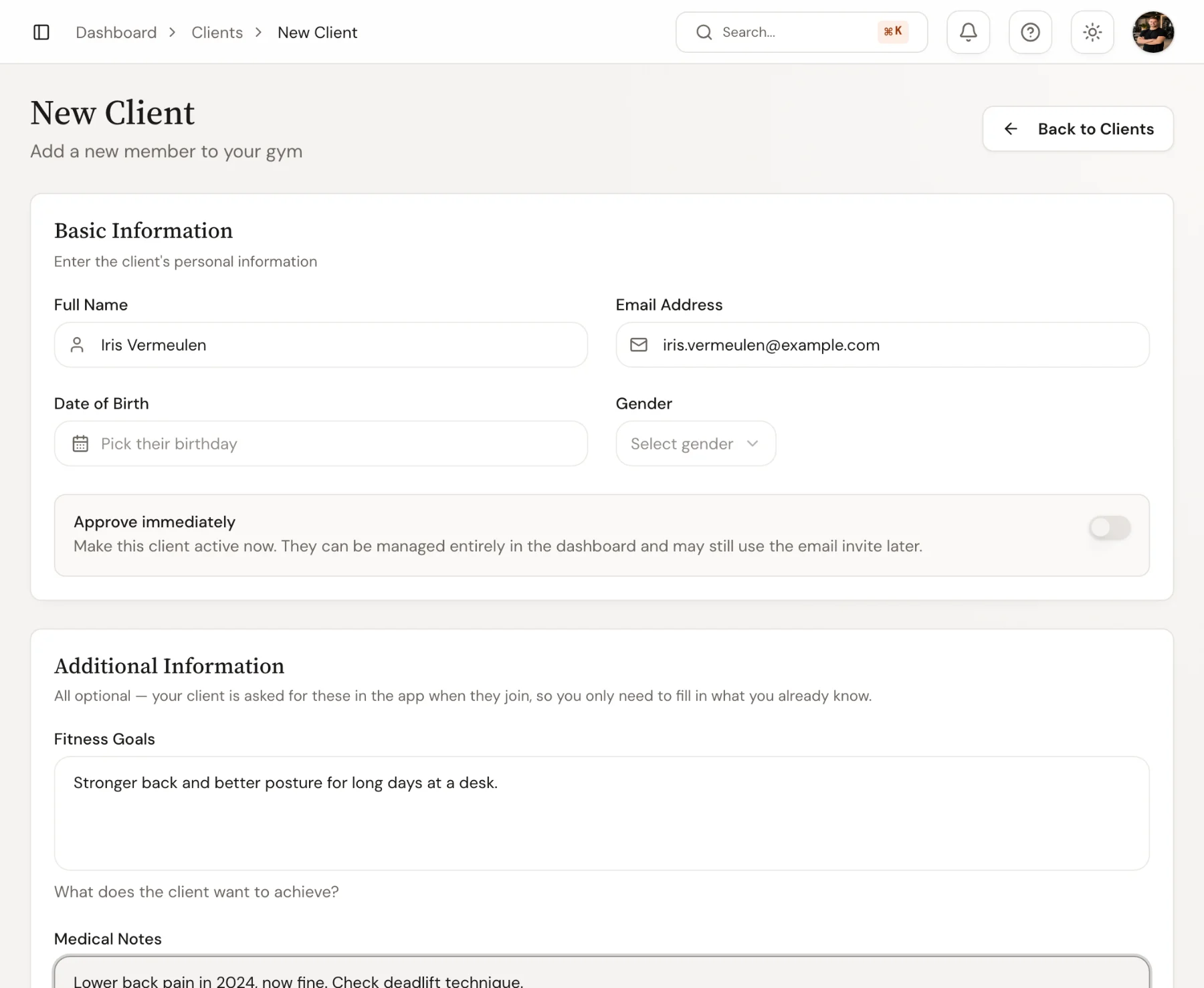1204x988 pixels.
Task: Click the Fitness Goals label
Action: tap(104, 739)
